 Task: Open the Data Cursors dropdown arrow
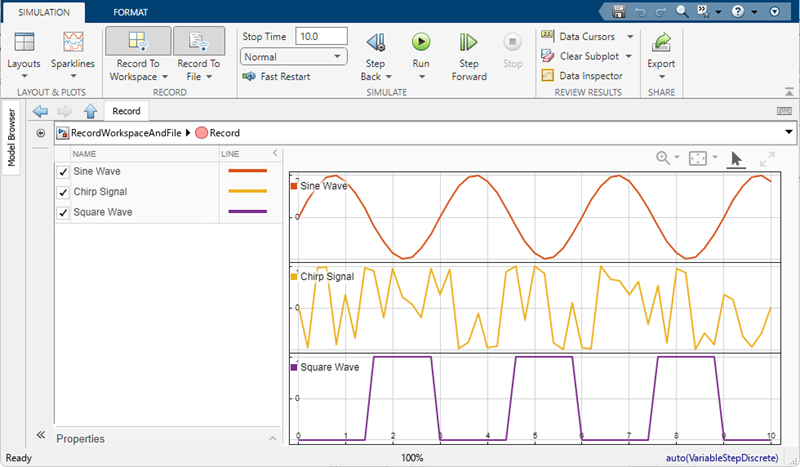tap(630, 37)
